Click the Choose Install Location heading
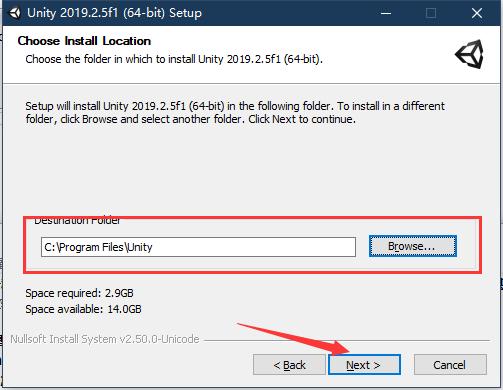 [84, 41]
